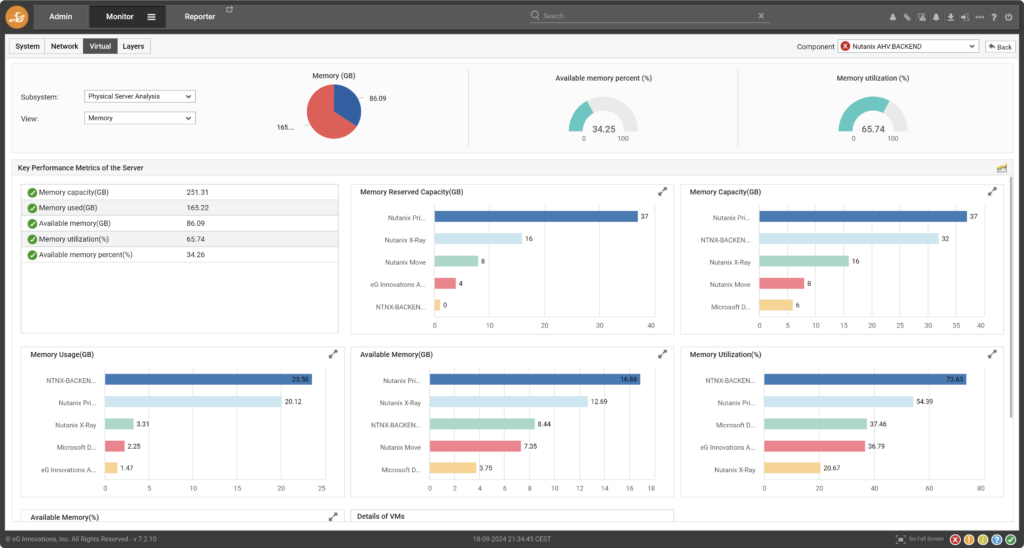Click the NTNX-BACKEN bar valued 32 in Memory Capacity
This screenshot has height=548, width=1024.
[849, 238]
